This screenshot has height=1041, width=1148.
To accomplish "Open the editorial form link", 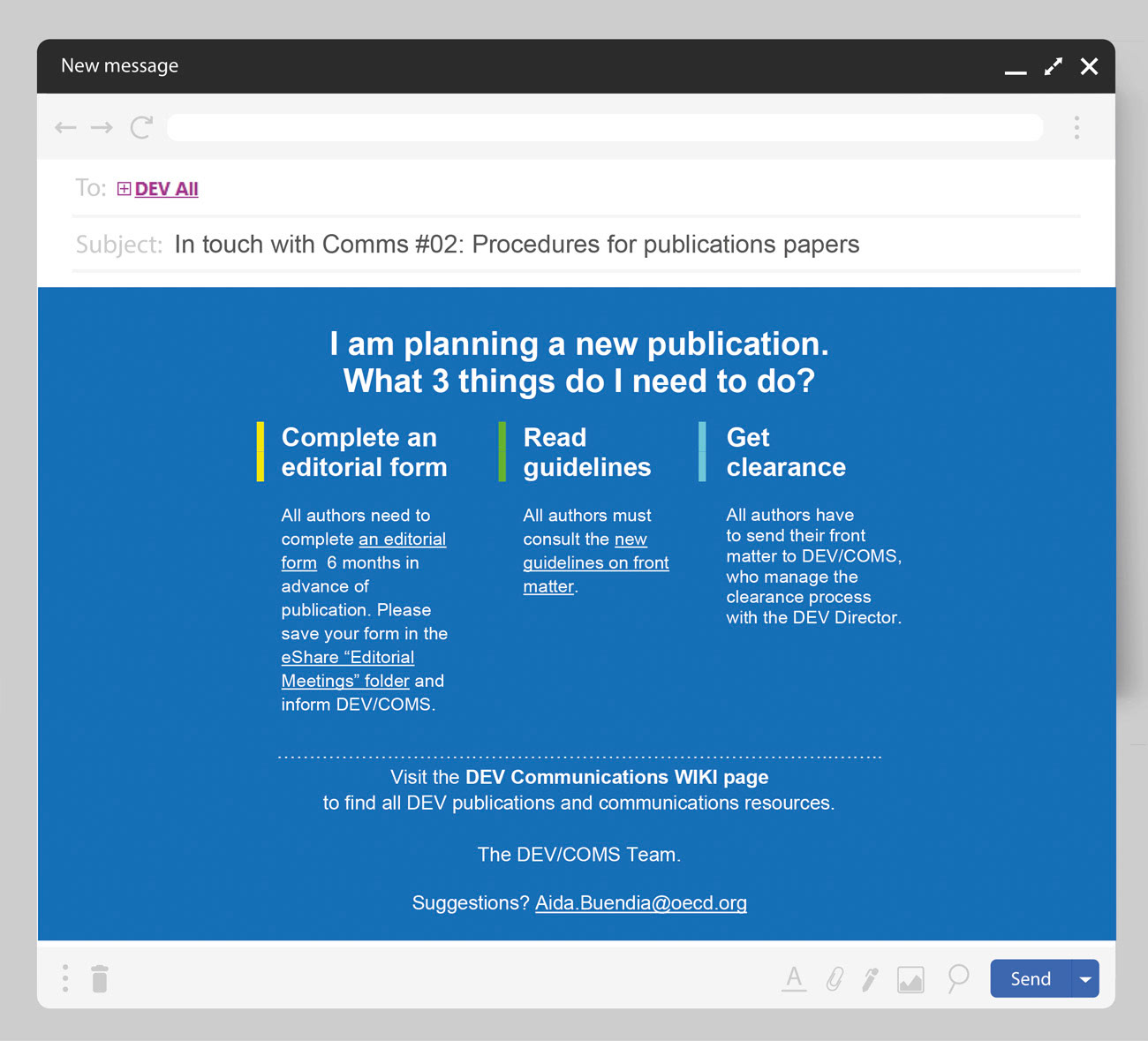I will pos(364,550).
